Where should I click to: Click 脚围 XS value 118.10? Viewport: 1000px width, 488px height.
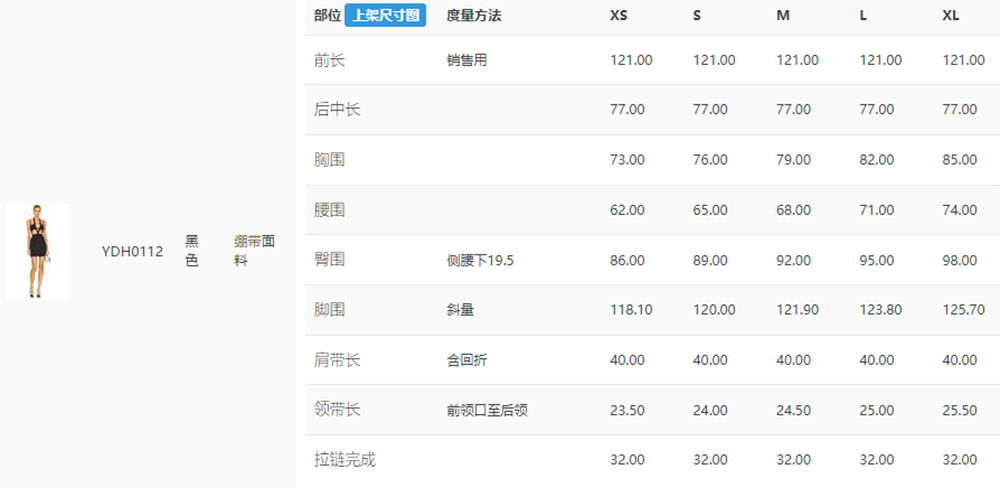tap(631, 310)
